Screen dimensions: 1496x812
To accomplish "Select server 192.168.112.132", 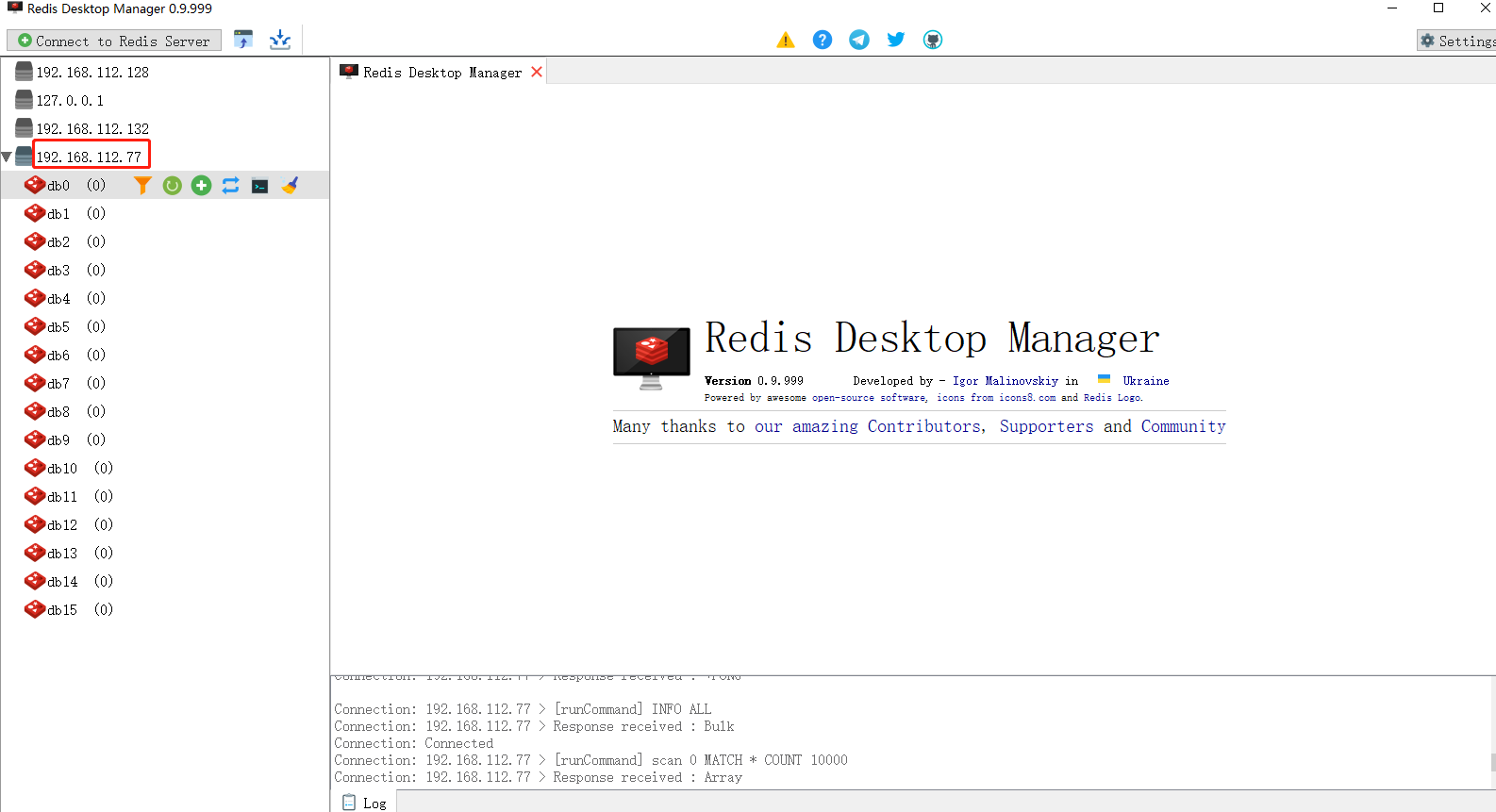I will click(92, 128).
